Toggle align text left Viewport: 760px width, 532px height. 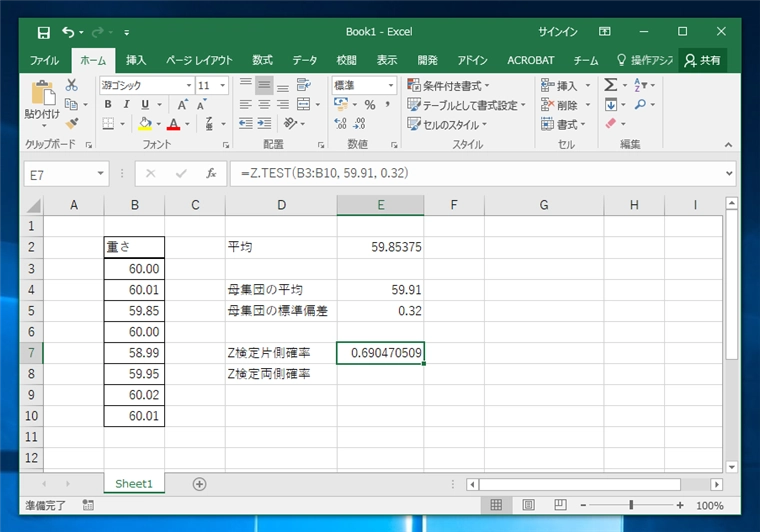click(246, 104)
